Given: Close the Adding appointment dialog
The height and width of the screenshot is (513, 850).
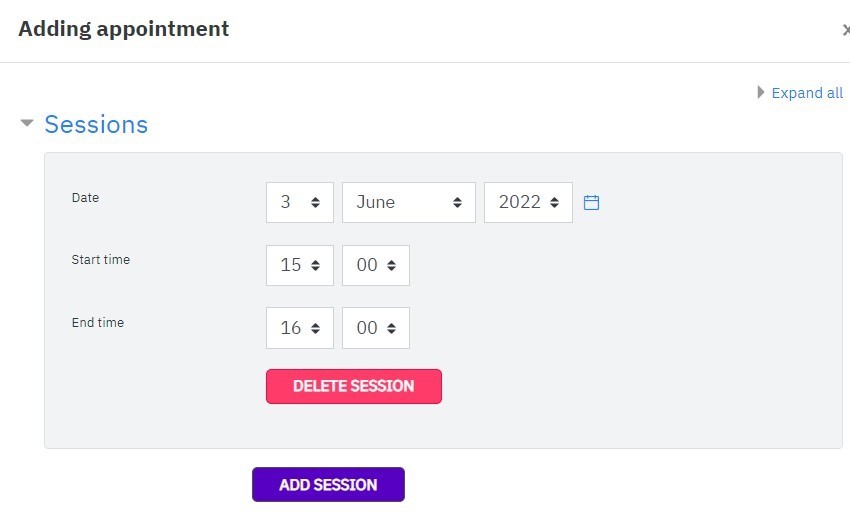Looking at the screenshot, I should coord(846,29).
